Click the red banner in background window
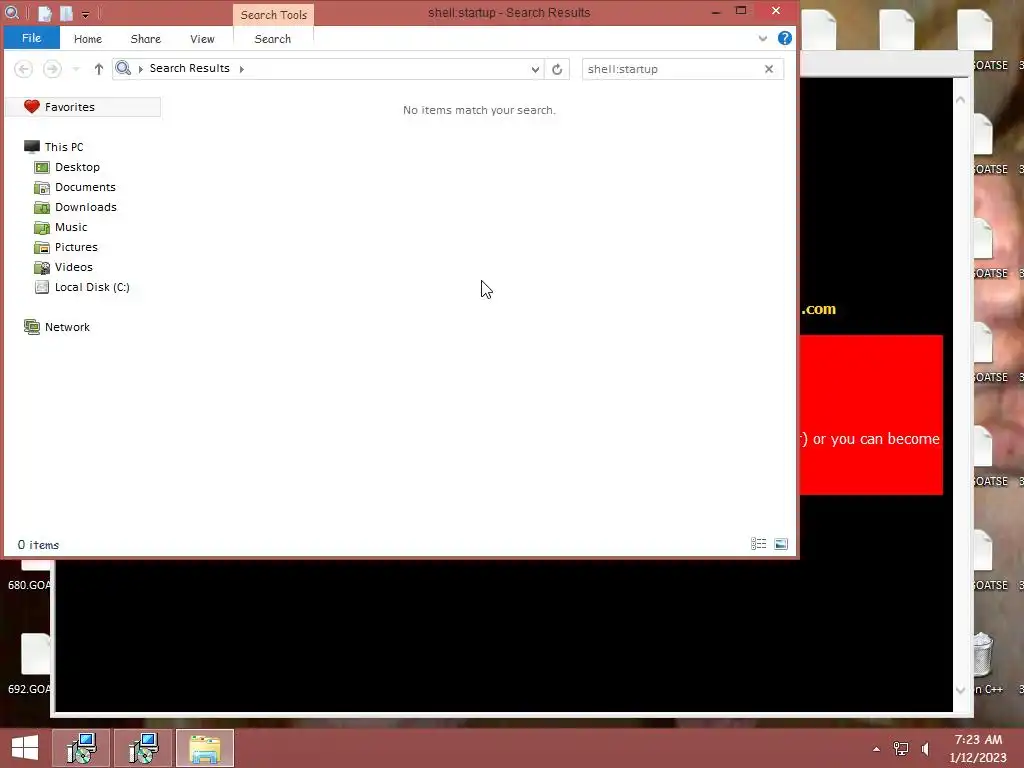The image size is (1024, 768). [871, 415]
